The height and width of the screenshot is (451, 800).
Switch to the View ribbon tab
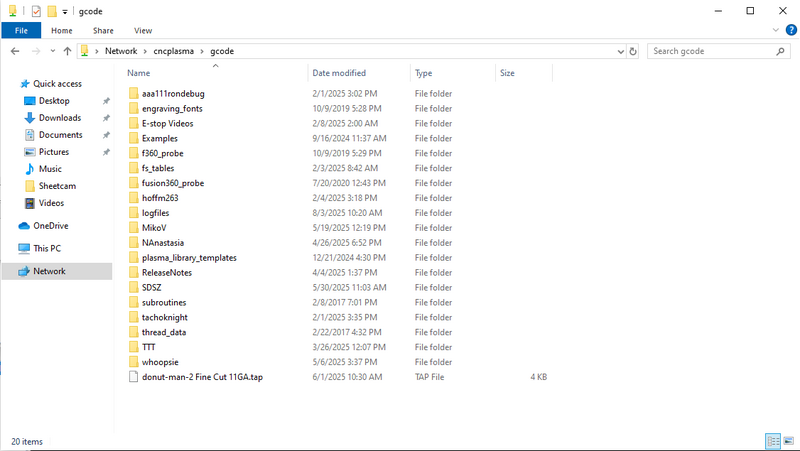[143, 31]
